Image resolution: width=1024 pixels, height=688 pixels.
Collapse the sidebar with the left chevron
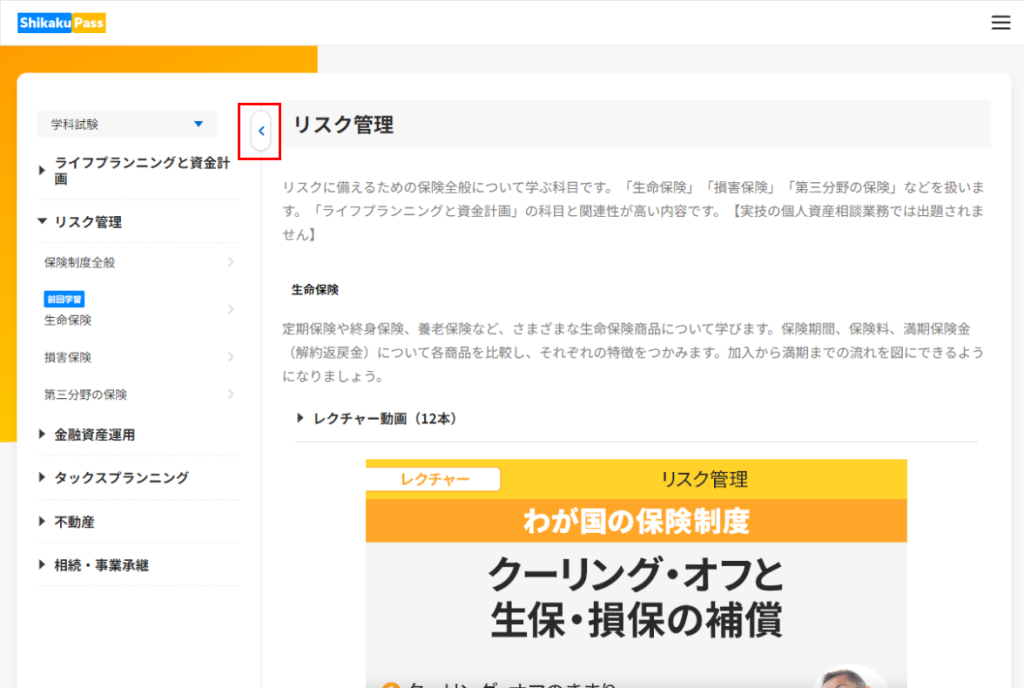coord(261,131)
